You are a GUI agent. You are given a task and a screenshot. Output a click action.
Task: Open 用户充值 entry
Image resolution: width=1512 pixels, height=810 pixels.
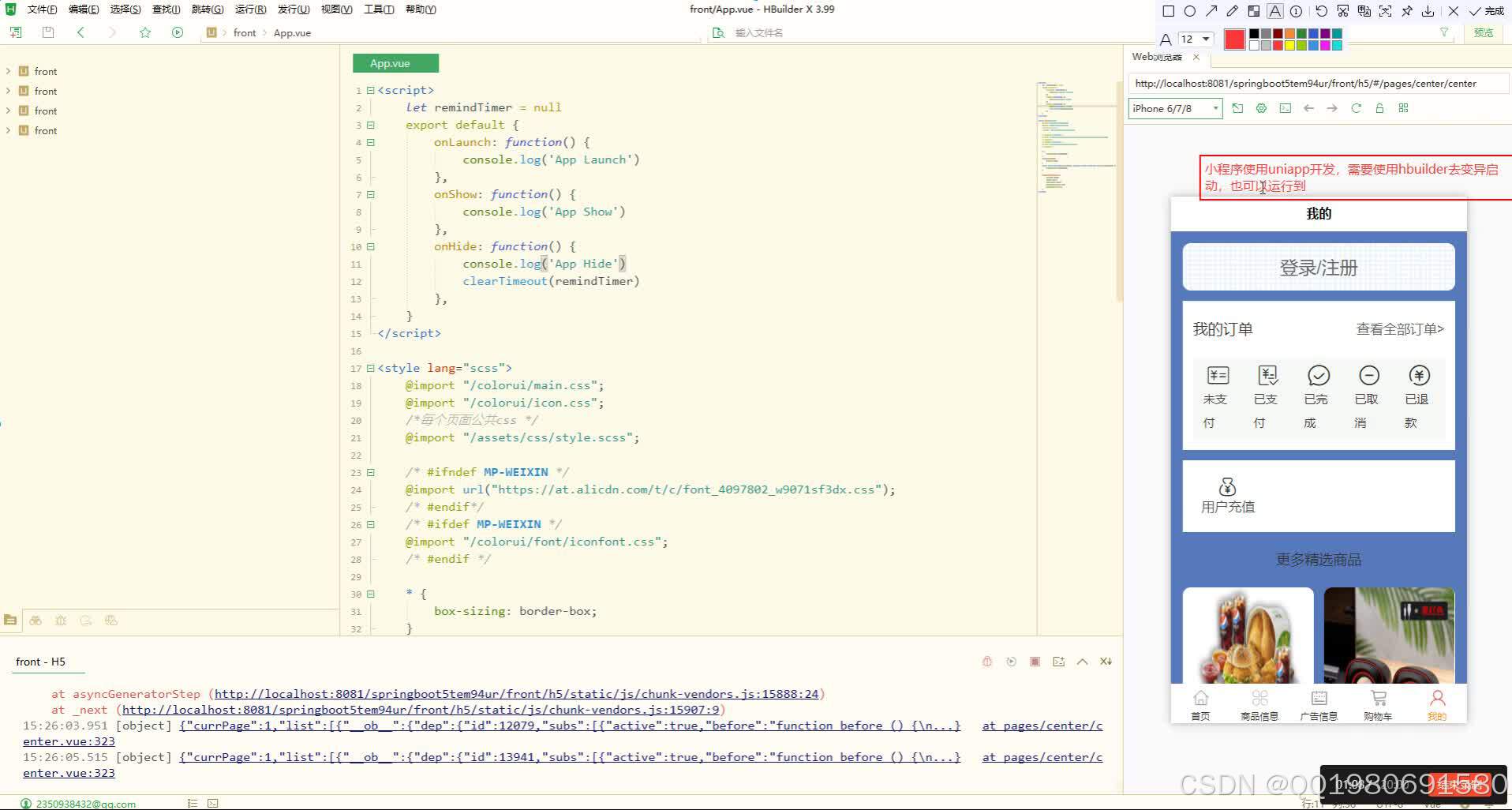tap(1227, 497)
